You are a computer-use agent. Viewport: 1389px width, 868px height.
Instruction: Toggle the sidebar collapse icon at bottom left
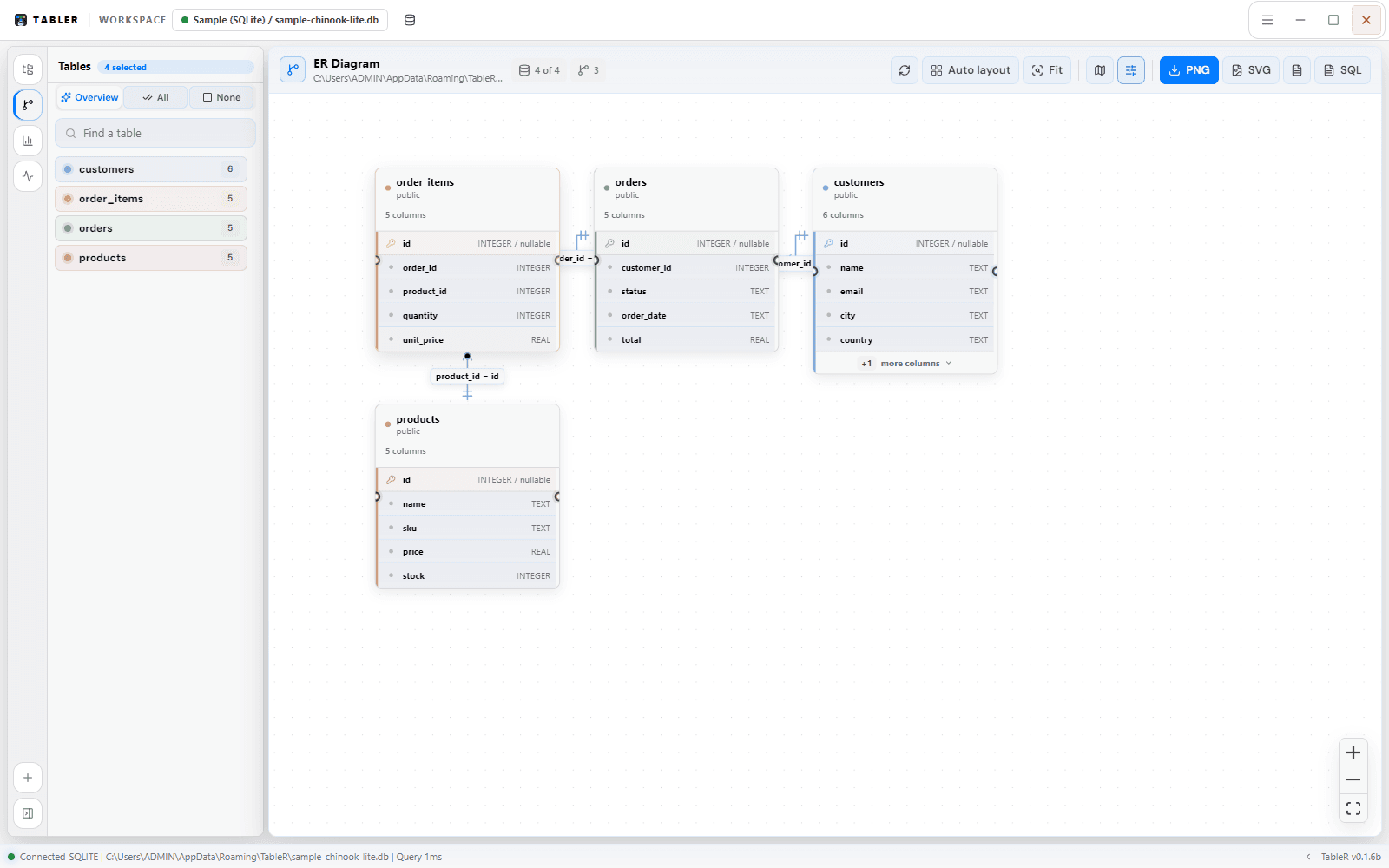click(28, 813)
